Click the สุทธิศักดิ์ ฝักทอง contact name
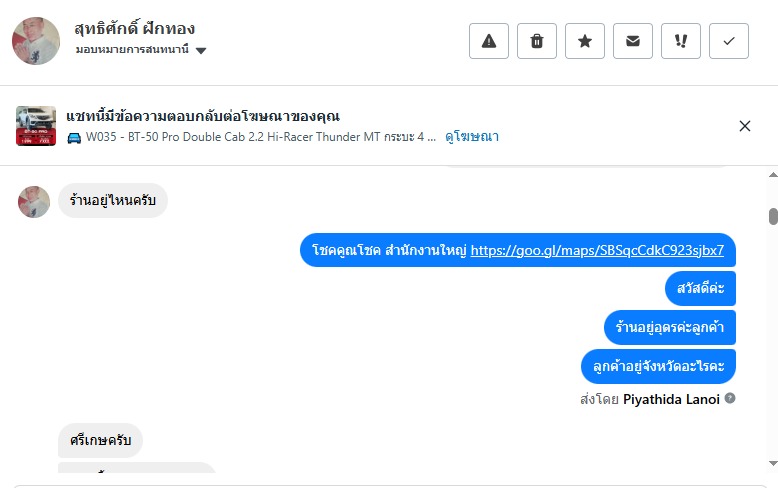This screenshot has width=778, height=488. (135, 28)
